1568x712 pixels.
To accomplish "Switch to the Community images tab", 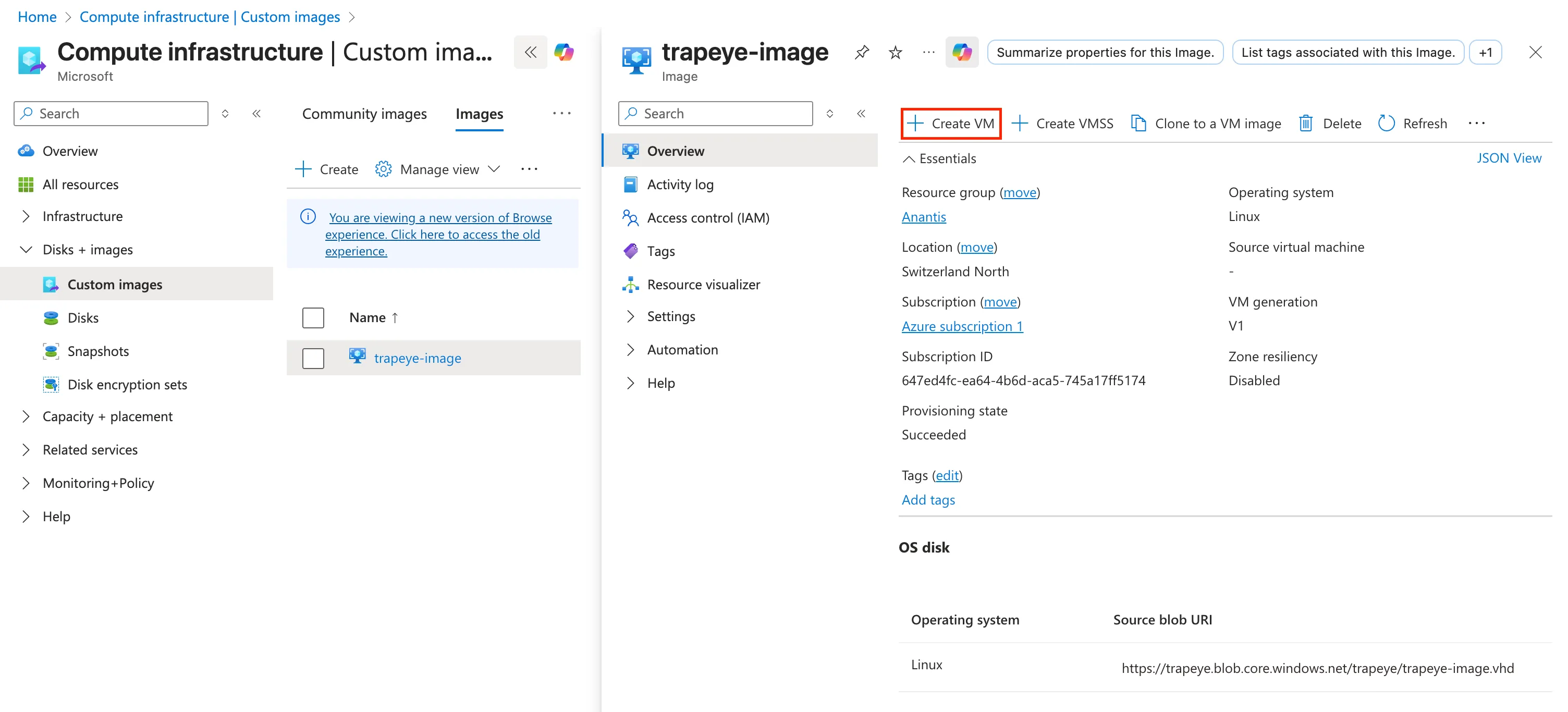I will point(364,114).
